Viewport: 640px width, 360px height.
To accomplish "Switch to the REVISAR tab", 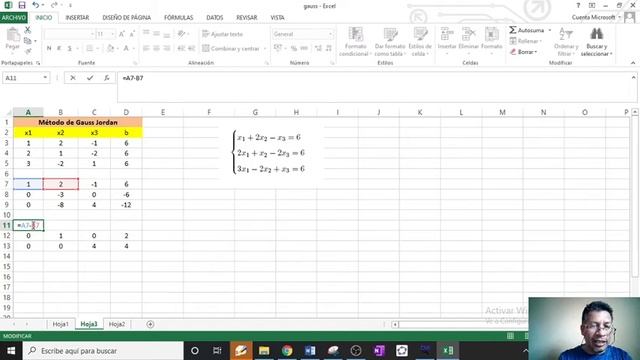I will [x=247, y=18].
